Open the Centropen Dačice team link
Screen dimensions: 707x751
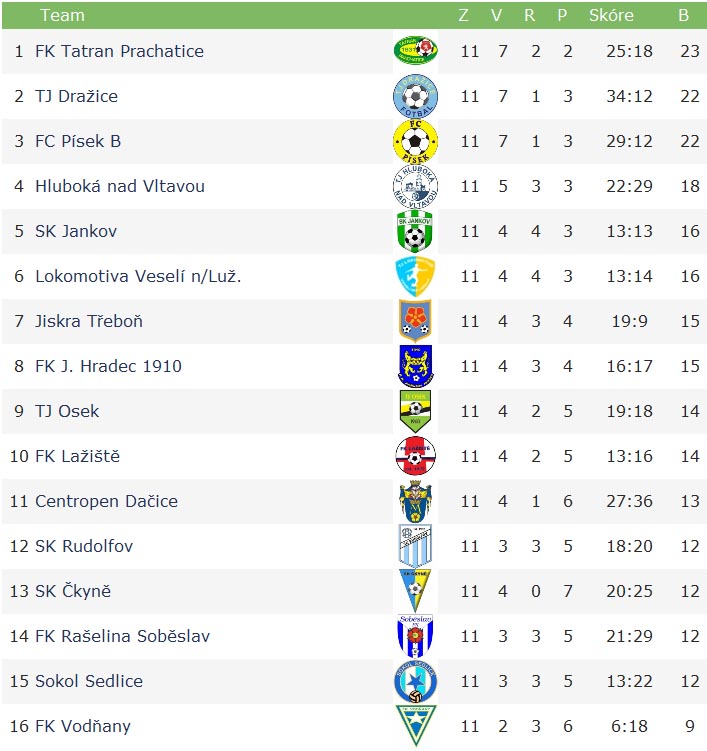point(106,501)
